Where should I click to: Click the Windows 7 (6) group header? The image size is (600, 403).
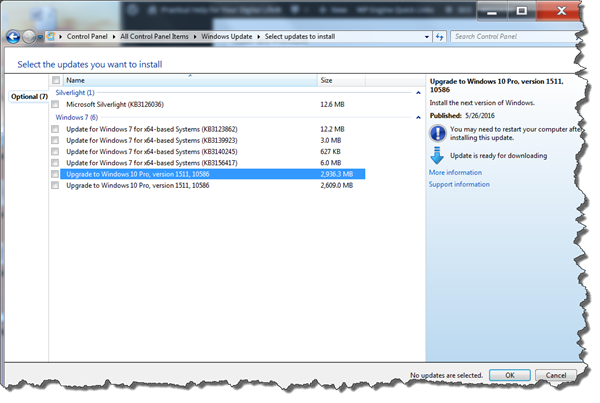[77, 117]
